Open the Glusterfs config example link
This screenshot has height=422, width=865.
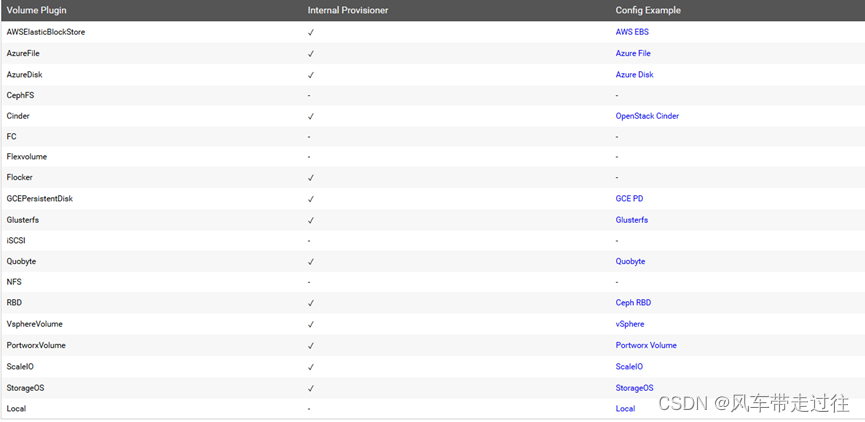tap(632, 220)
